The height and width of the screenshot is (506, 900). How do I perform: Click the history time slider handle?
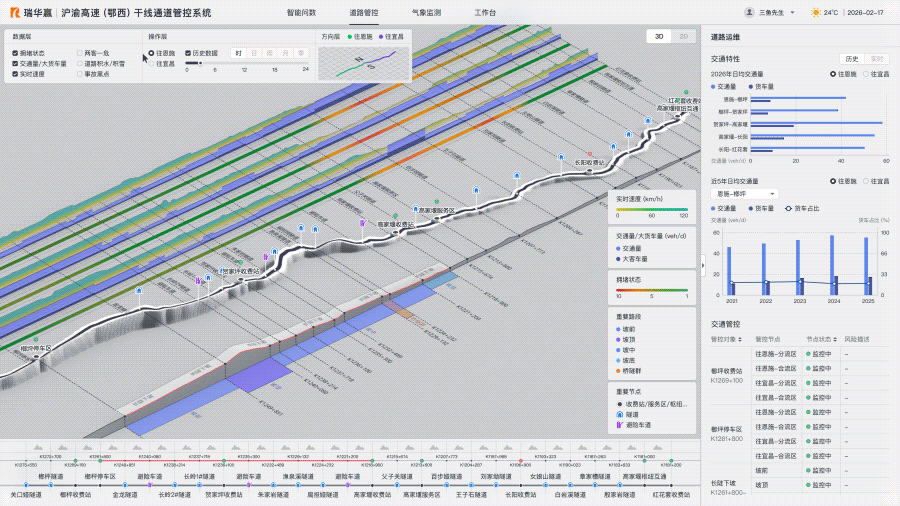[200, 63]
